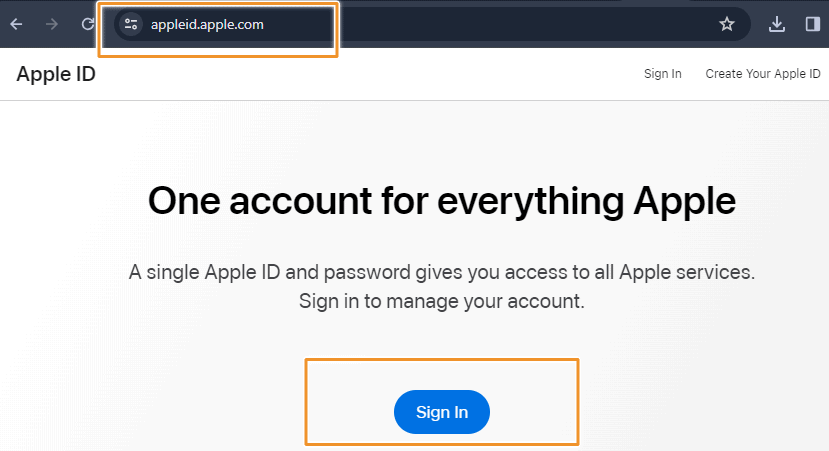Select the appleid.apple.com URL text

[207, 24]
